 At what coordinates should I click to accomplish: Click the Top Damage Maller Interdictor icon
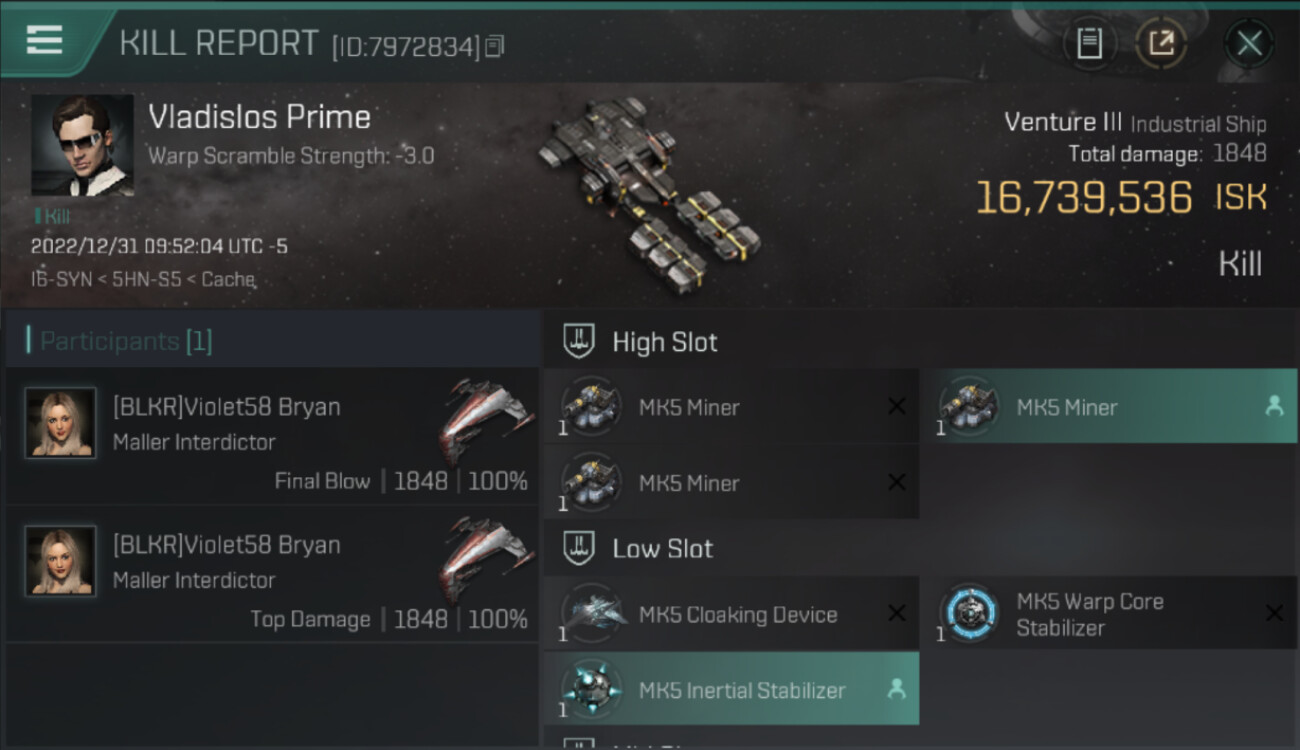click(x=485, y=558)
